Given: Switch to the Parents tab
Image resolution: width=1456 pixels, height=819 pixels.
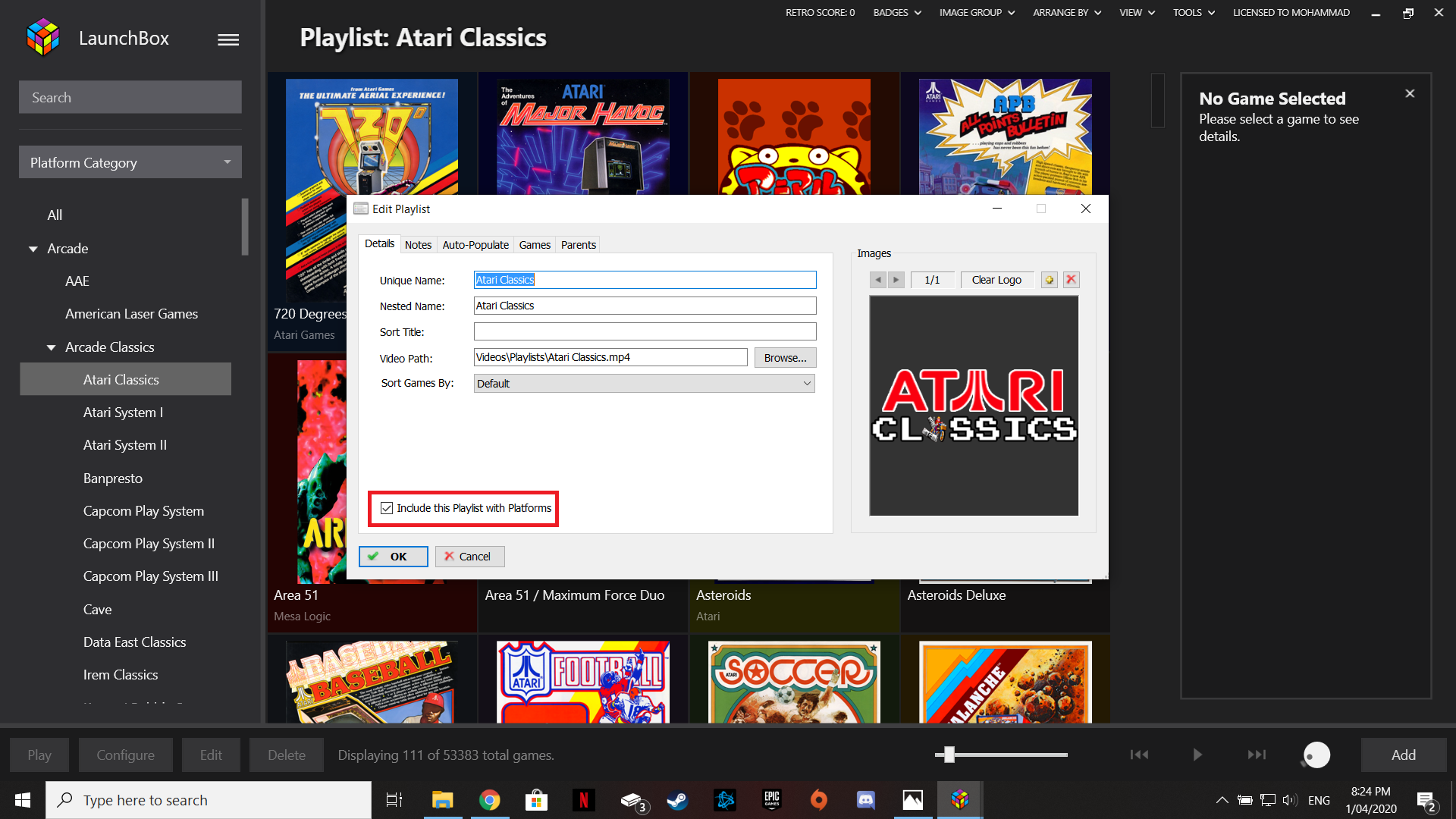Looking at the screenshot, I should 579,245.
